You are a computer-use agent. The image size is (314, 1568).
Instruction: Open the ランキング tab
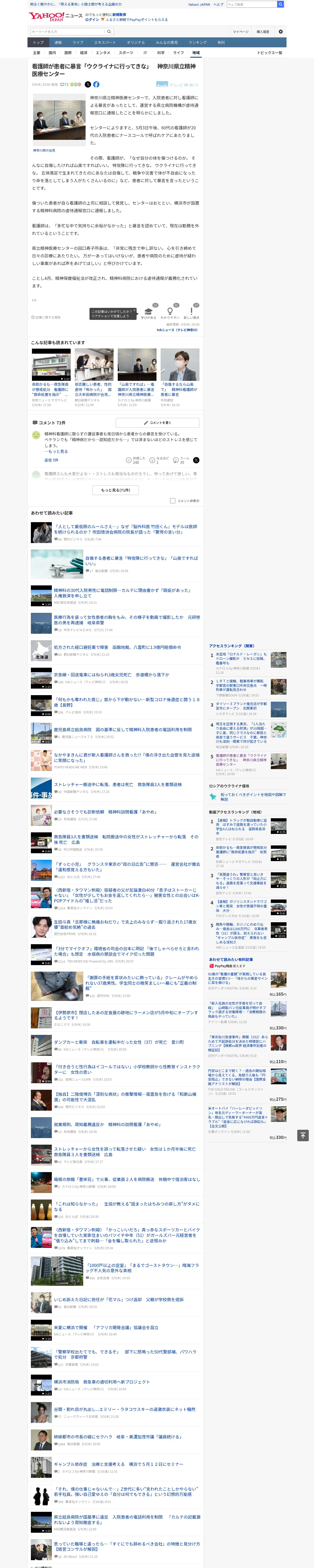coord(198,43)
